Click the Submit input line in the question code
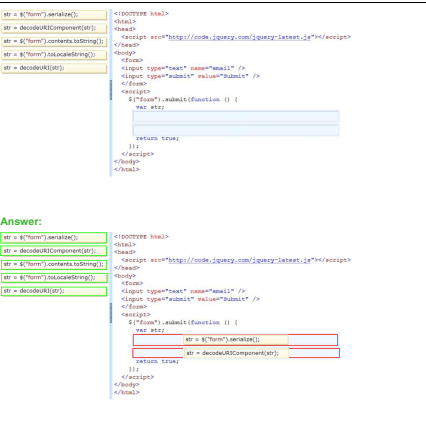This screenshot has width=426, height=425. [x=190, y=76]
